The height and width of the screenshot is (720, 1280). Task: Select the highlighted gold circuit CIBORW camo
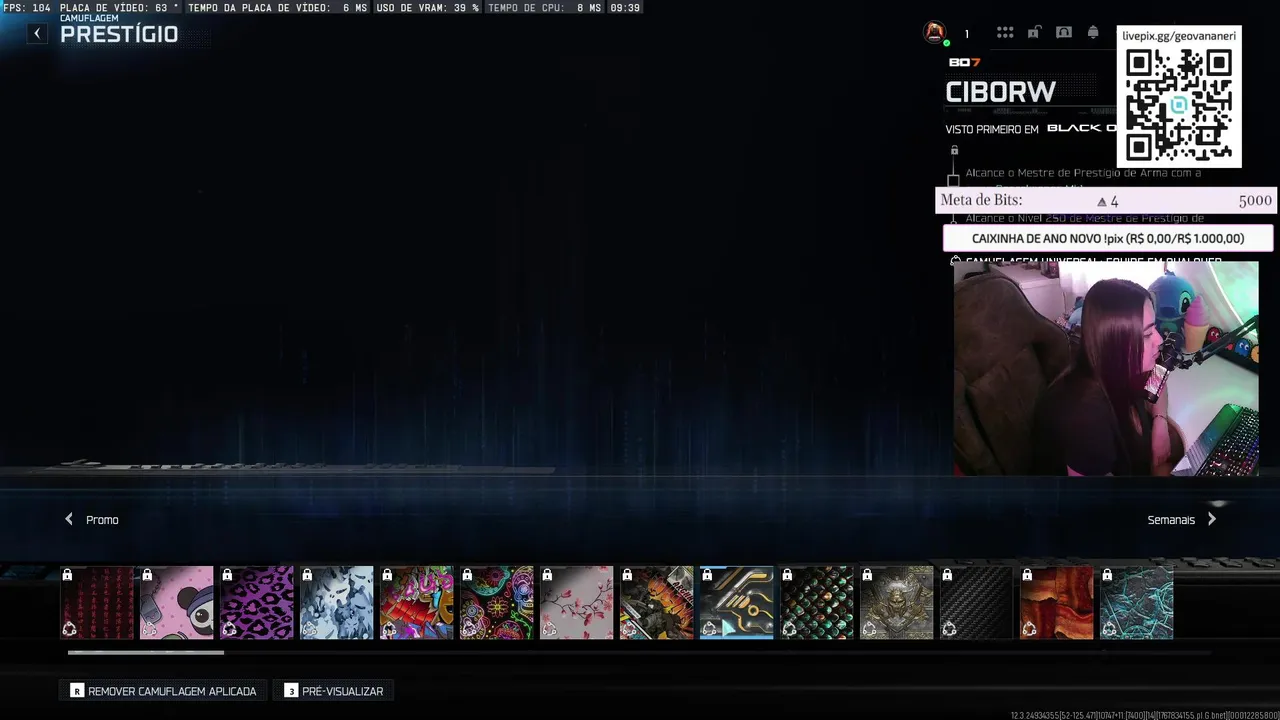[x=737, y=603]
